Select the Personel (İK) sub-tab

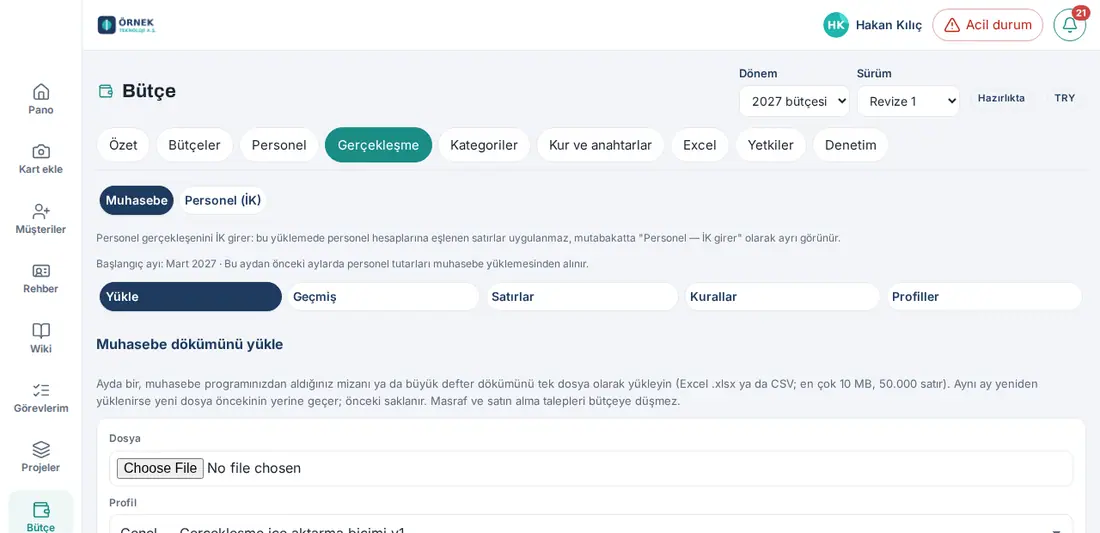[x=222, y=201]
